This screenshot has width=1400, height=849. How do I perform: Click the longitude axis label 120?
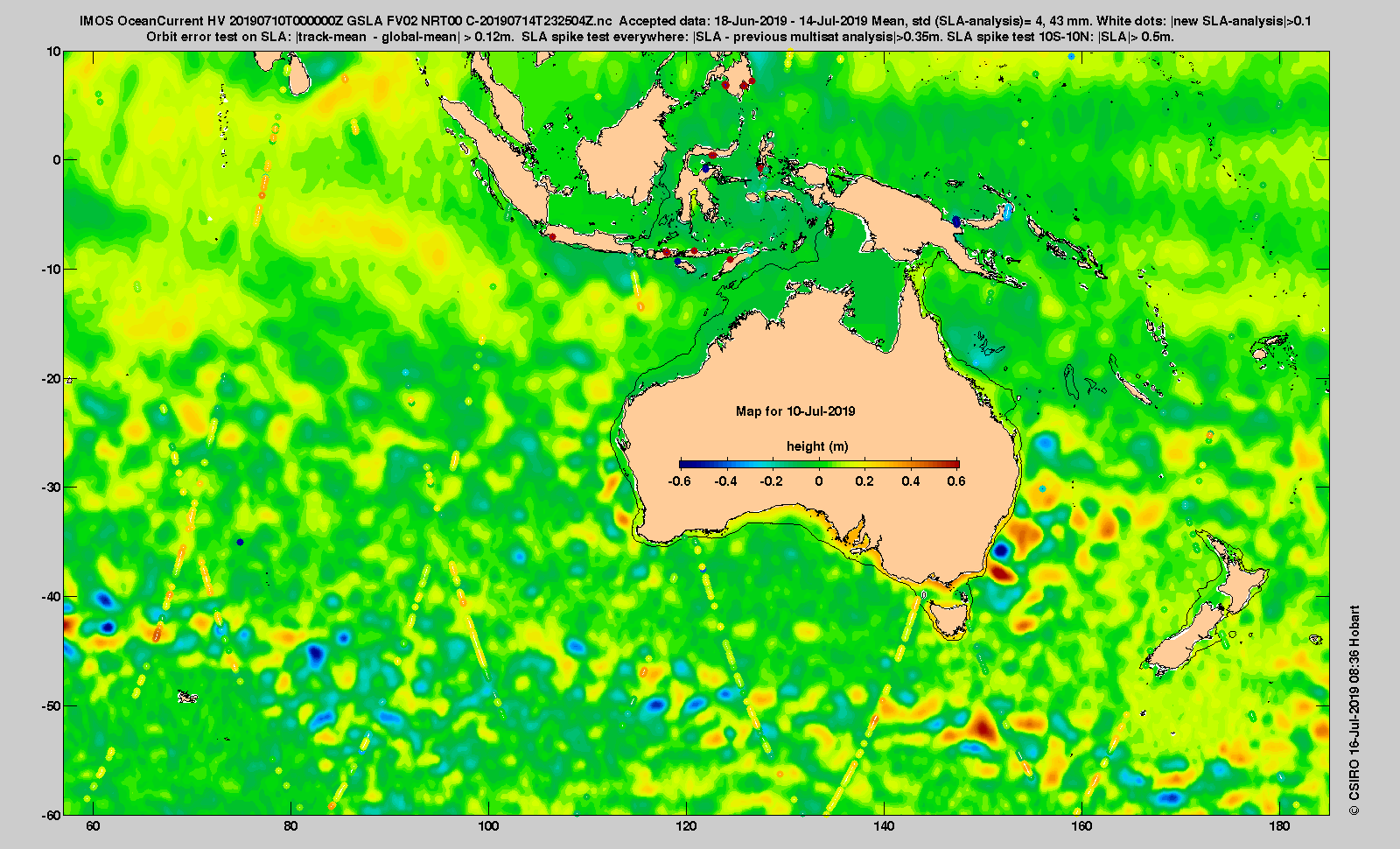[x=686, y=826]
